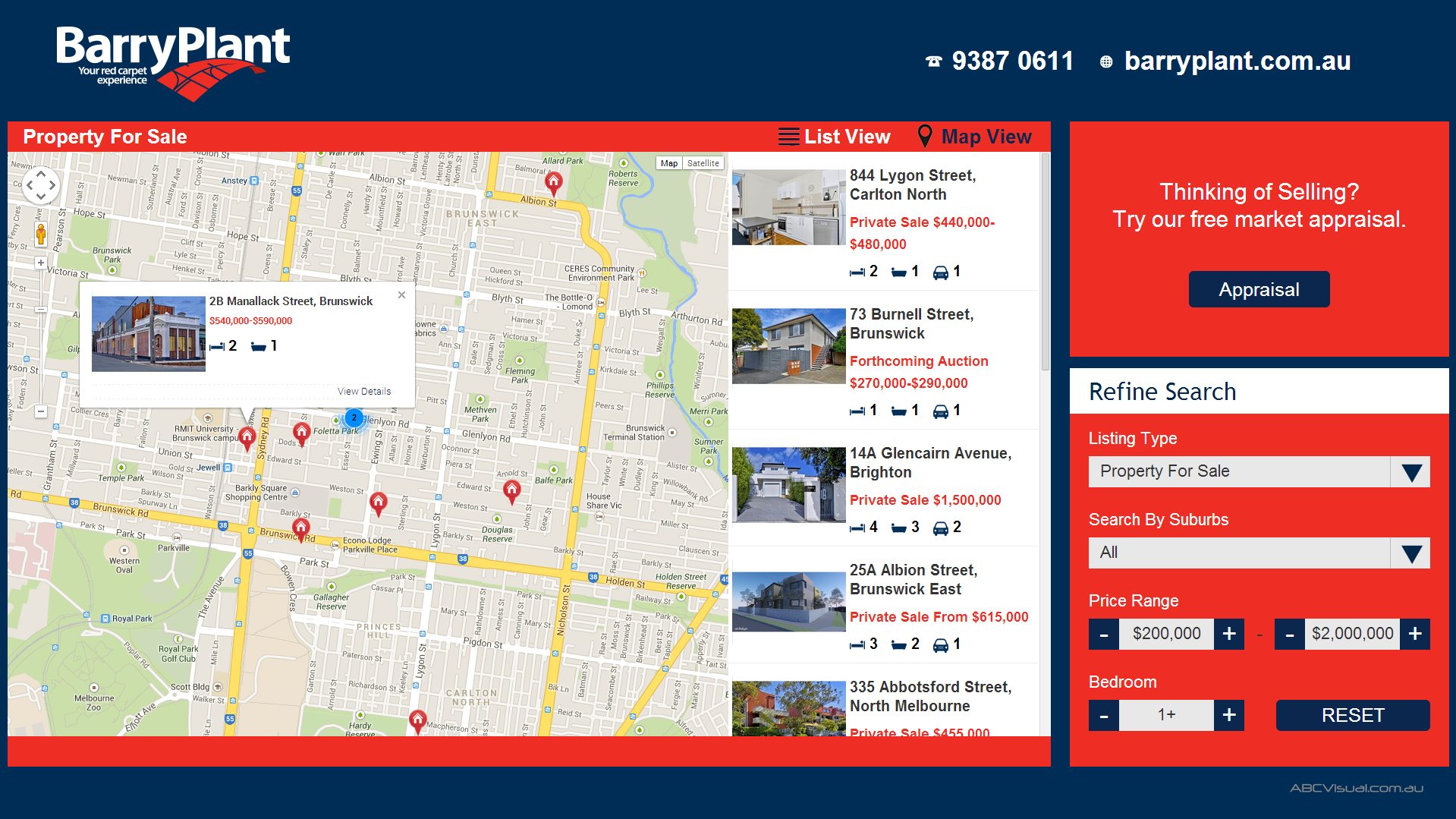The image size is (1456, 819).
Task: Decrease the minimum price of $200,000
Action: pyautogui.click(x=1104, y=634)
